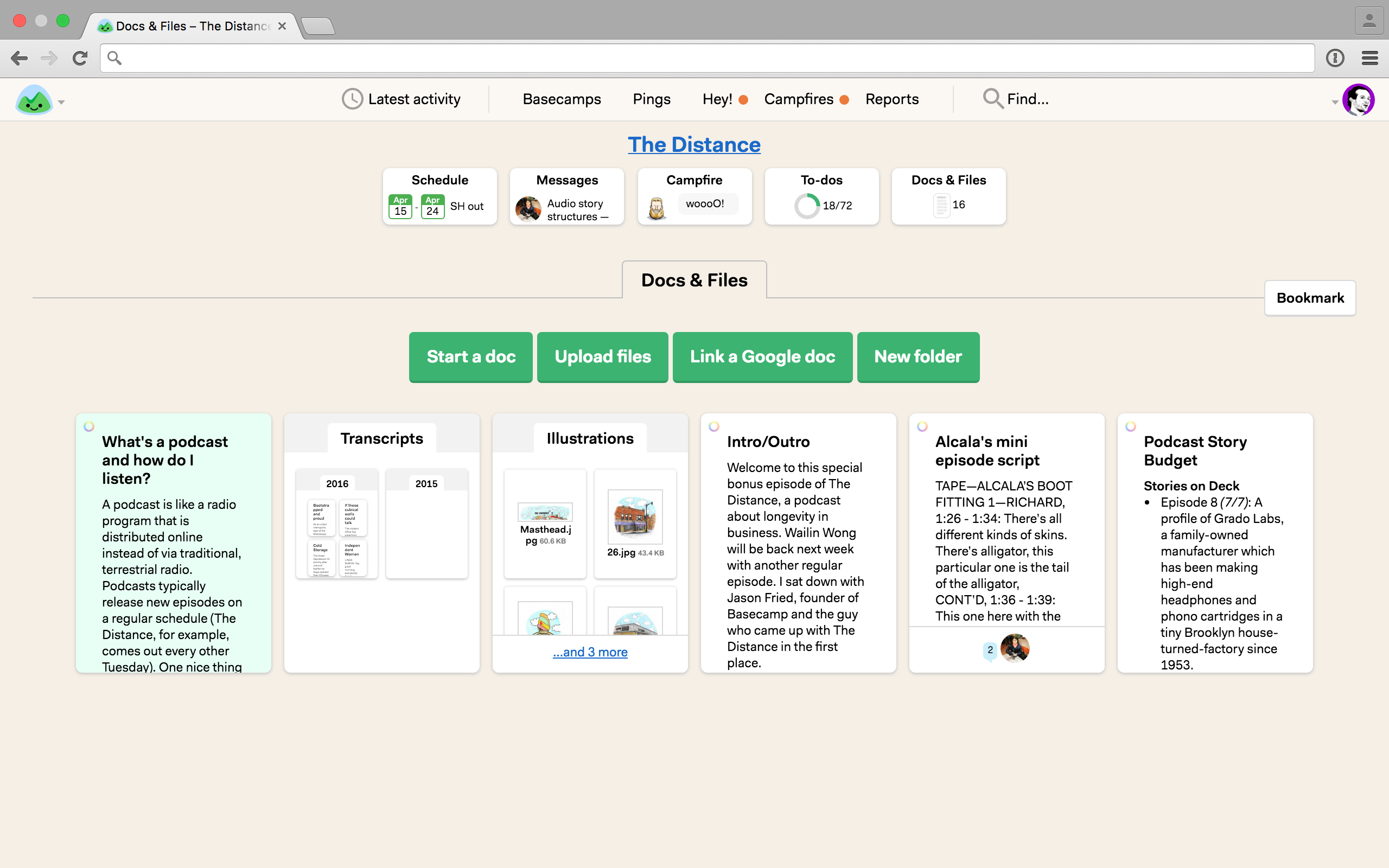Click color ring on Intro/Outro card
This screenshot has height=868, width=1389.
pos(714,426)
